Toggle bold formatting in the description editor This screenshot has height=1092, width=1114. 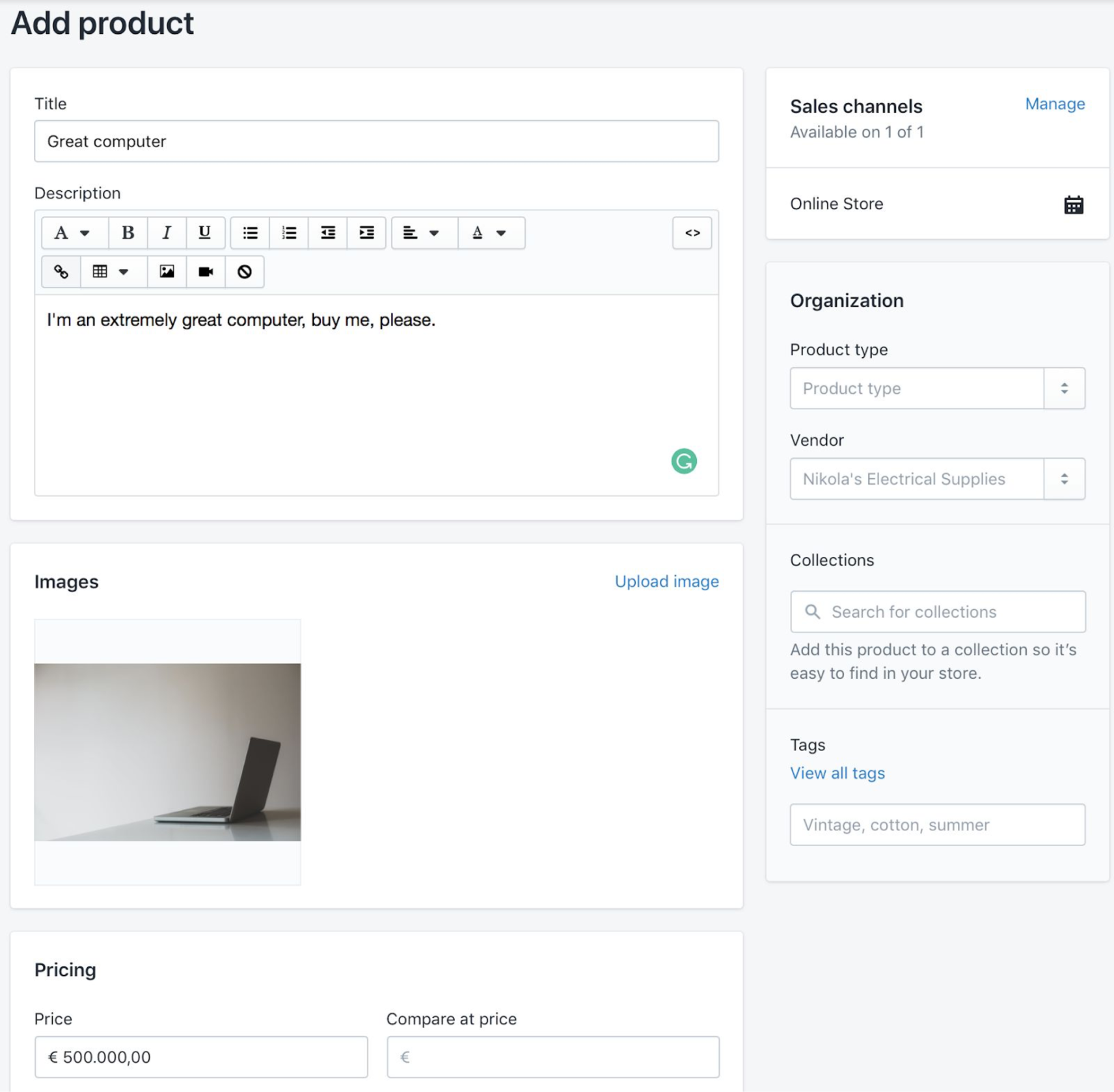click(128, 233)
